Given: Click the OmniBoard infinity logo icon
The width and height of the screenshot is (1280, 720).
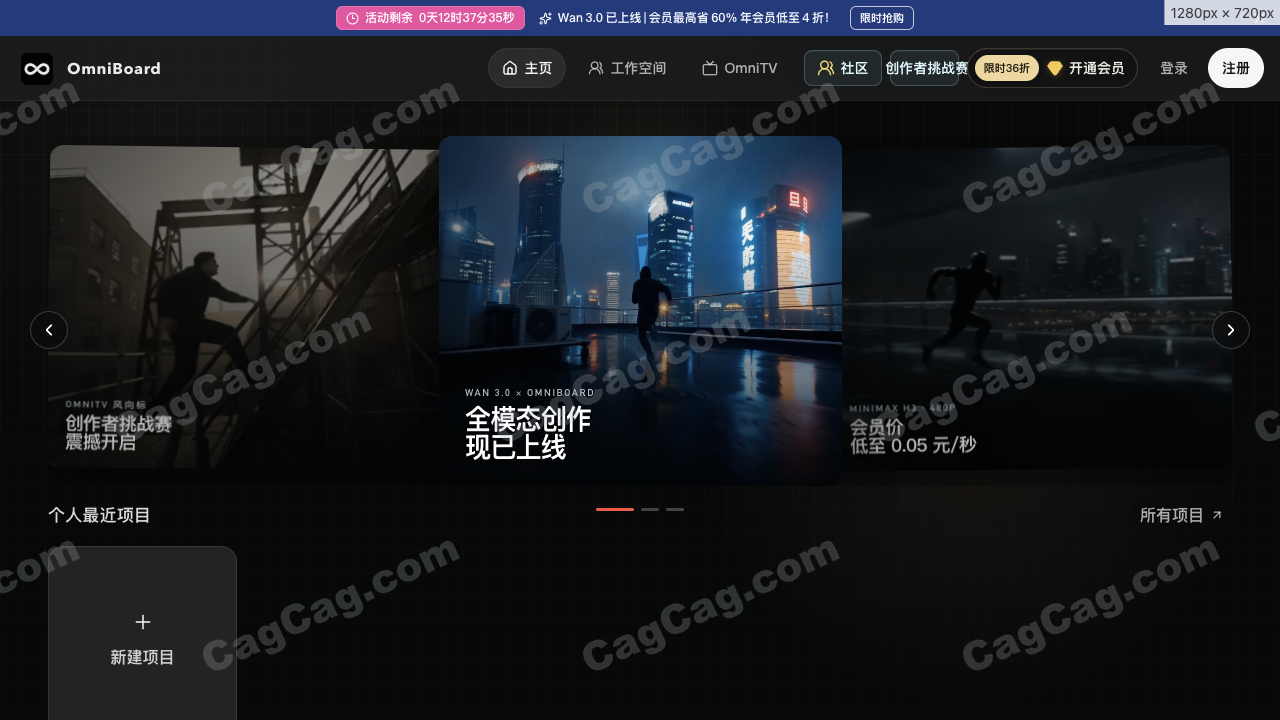Looking at the screenshot, I should click(37, 69).
